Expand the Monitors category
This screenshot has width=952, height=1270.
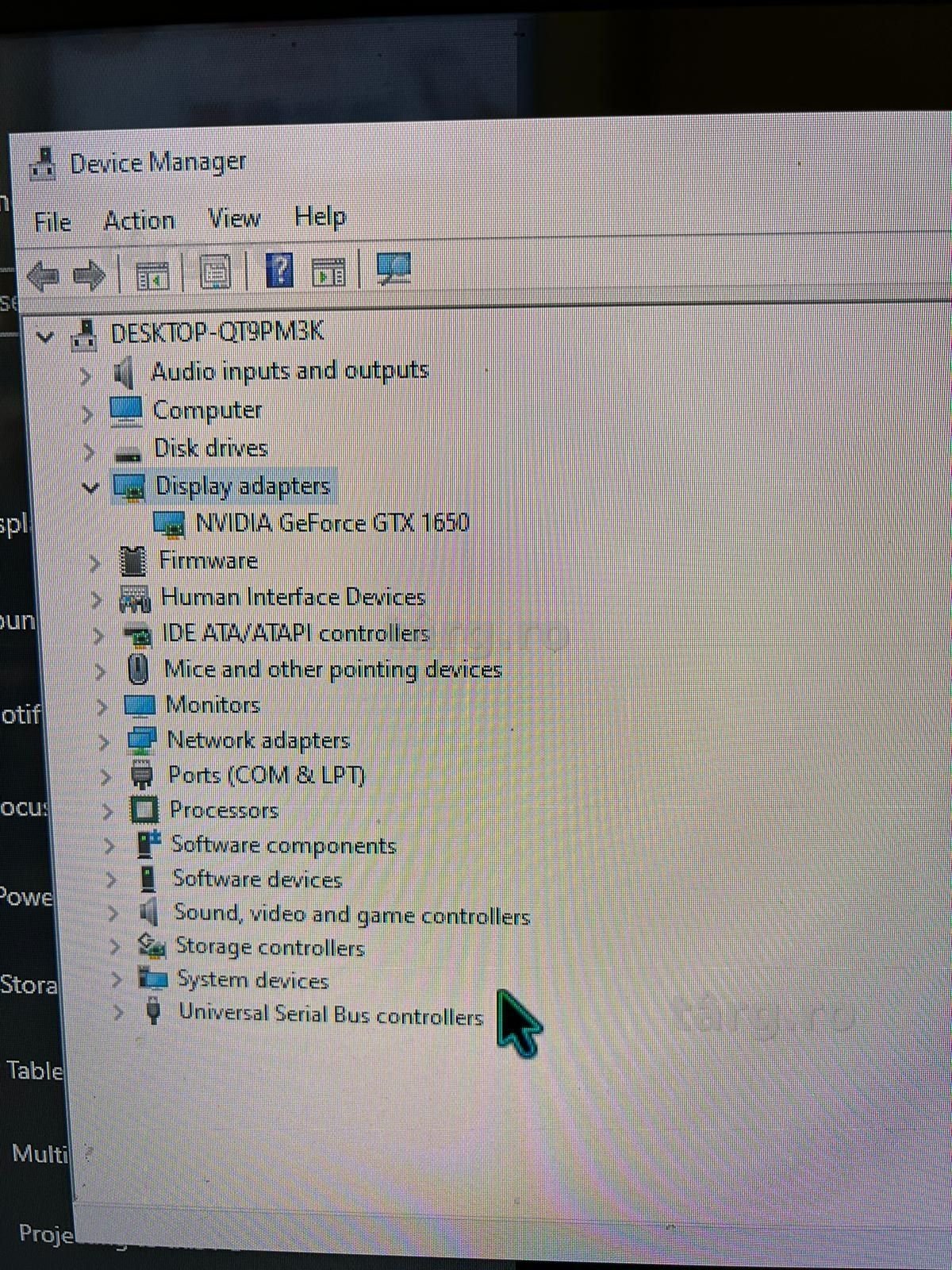pyautogui.click(x=102, y=706)
